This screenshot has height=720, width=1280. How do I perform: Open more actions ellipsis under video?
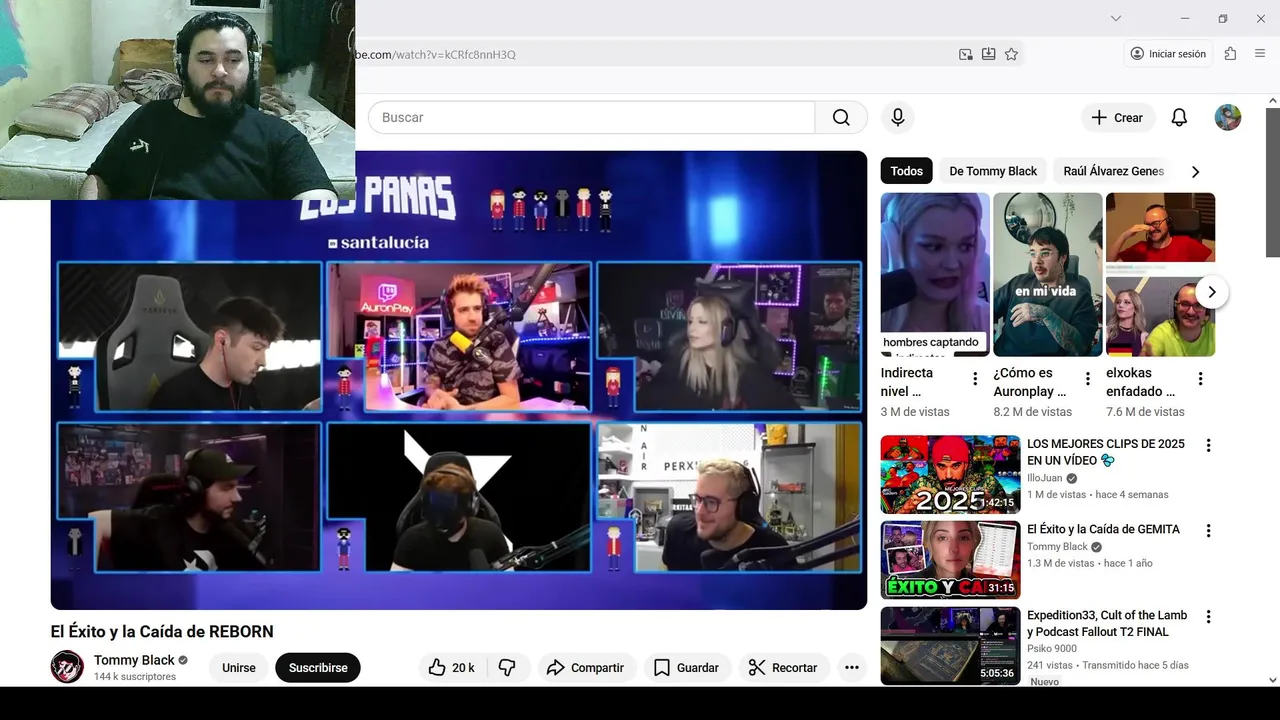(x=852, y=667)
